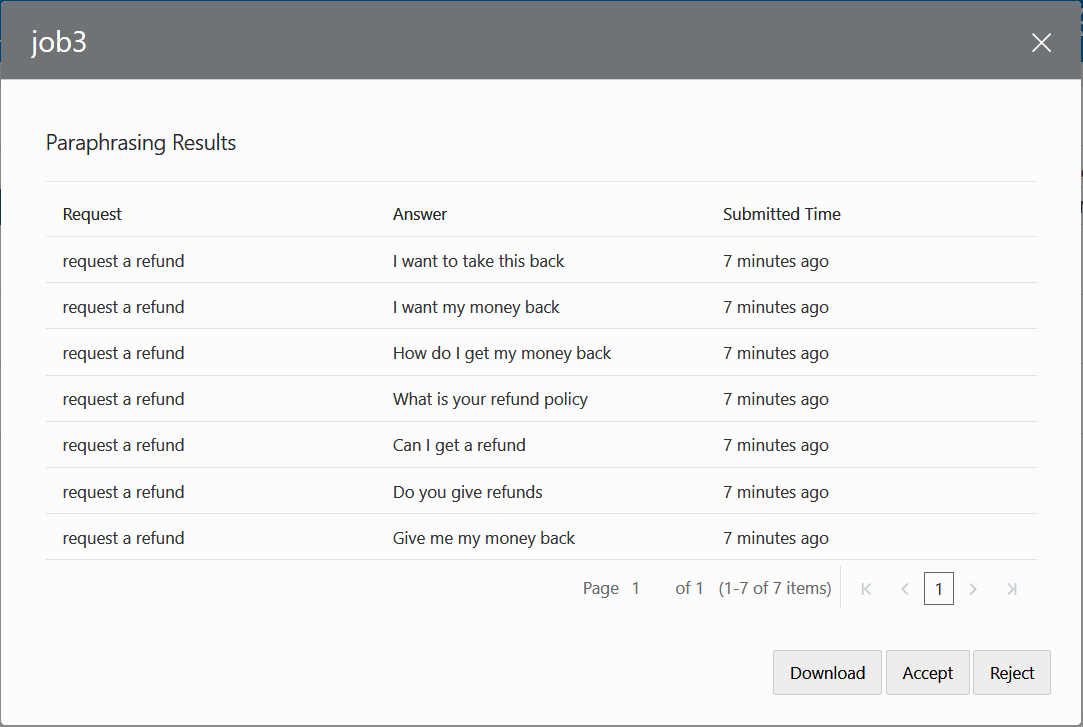
Task: Close the job3 dialog with the X icon
Action: pos(1041,42)
